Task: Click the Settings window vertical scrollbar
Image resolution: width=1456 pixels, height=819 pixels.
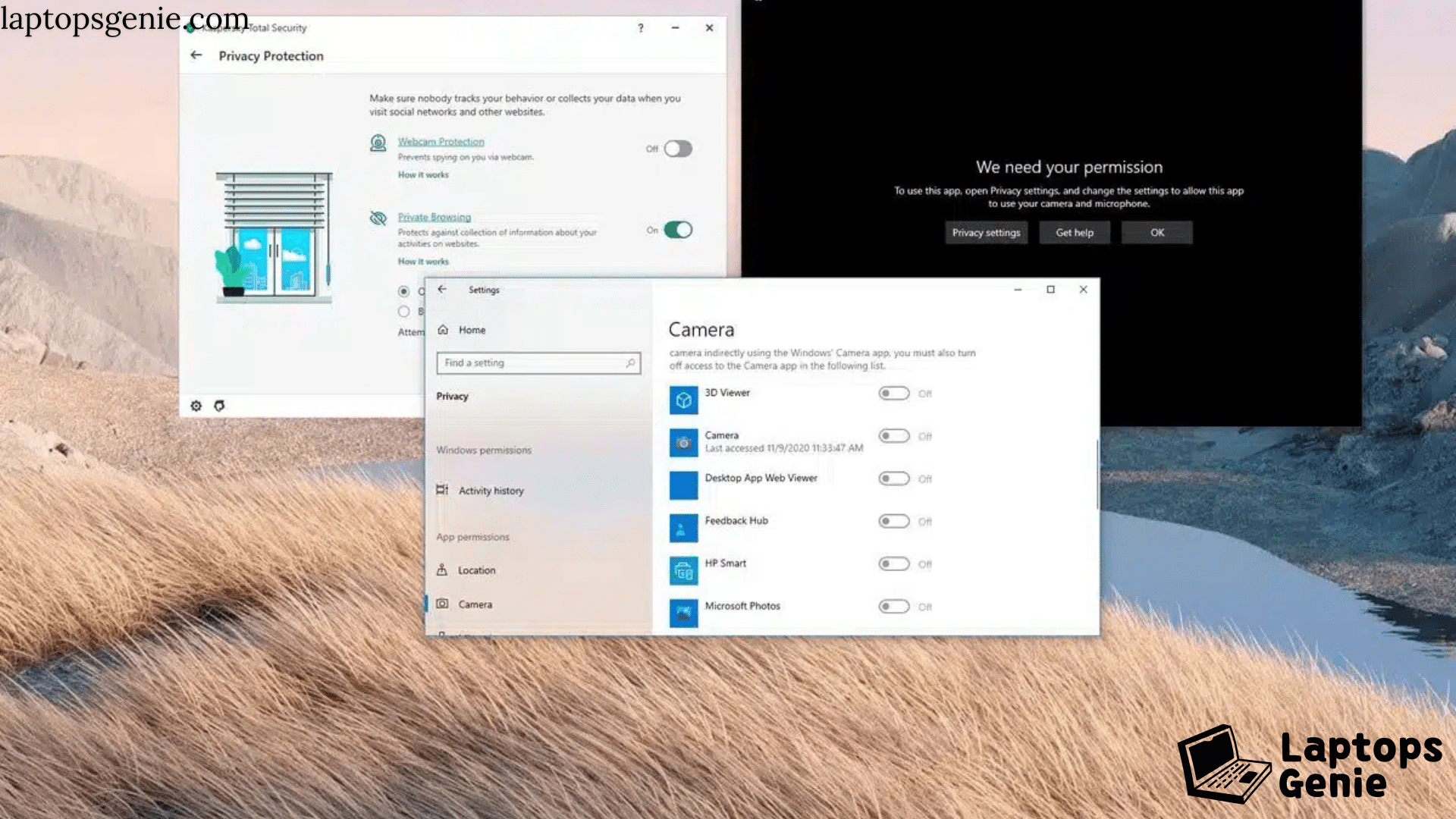Action: click(x=1097, y=475)
